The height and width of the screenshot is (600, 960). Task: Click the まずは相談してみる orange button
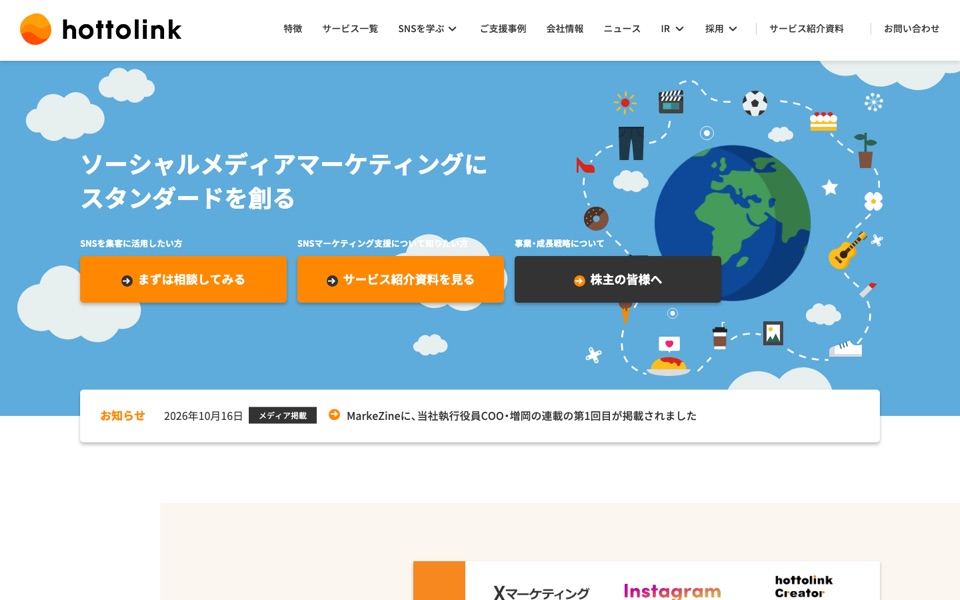pyautogui.click(x=183, y=279)
